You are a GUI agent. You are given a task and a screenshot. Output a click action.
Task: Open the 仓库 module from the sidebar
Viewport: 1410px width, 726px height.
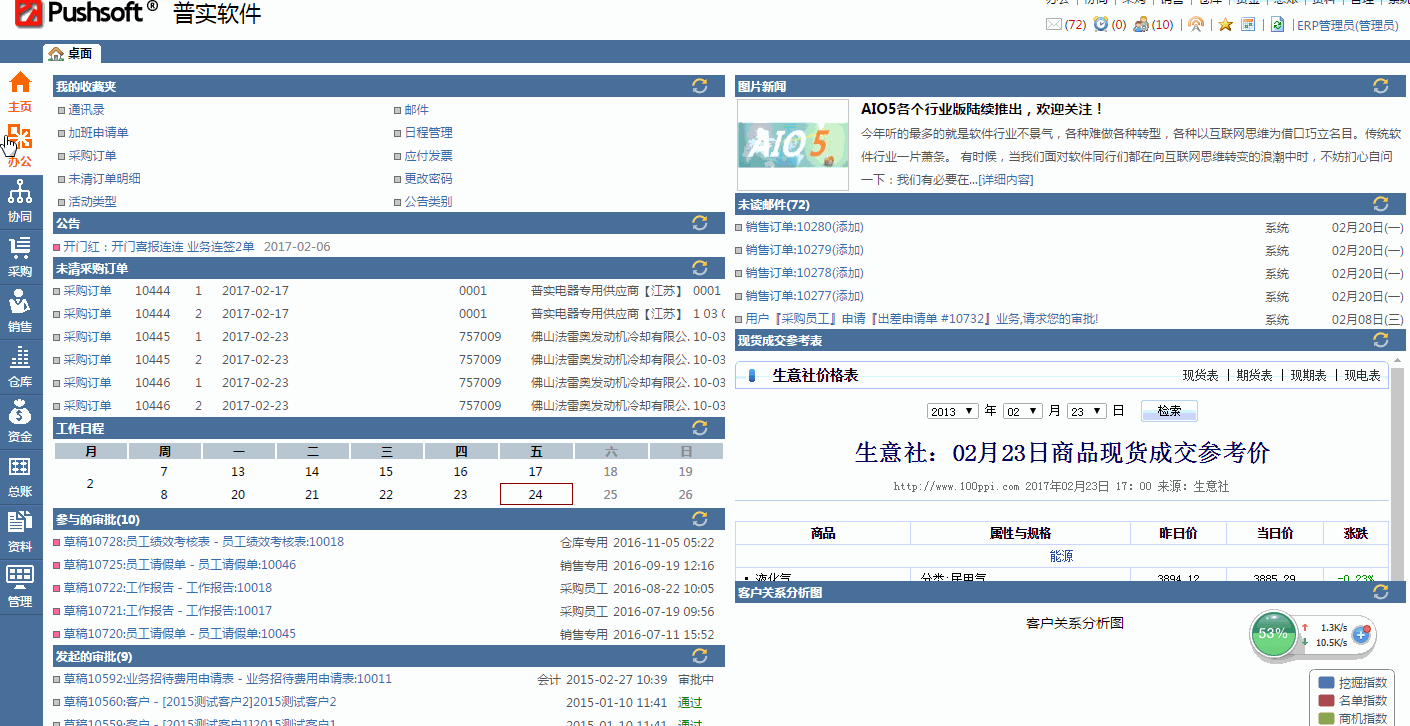[x=20, y=362]
